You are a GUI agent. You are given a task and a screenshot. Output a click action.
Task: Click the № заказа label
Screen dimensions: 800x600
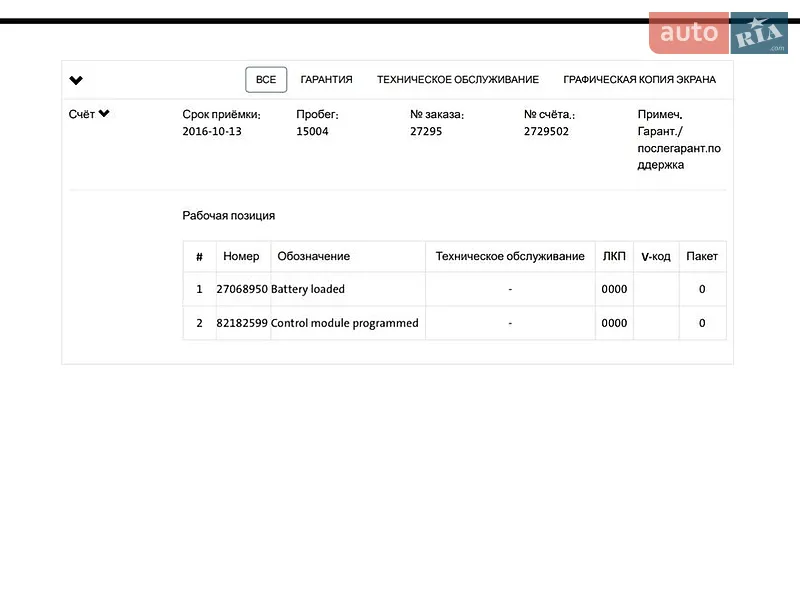(437, 114)
